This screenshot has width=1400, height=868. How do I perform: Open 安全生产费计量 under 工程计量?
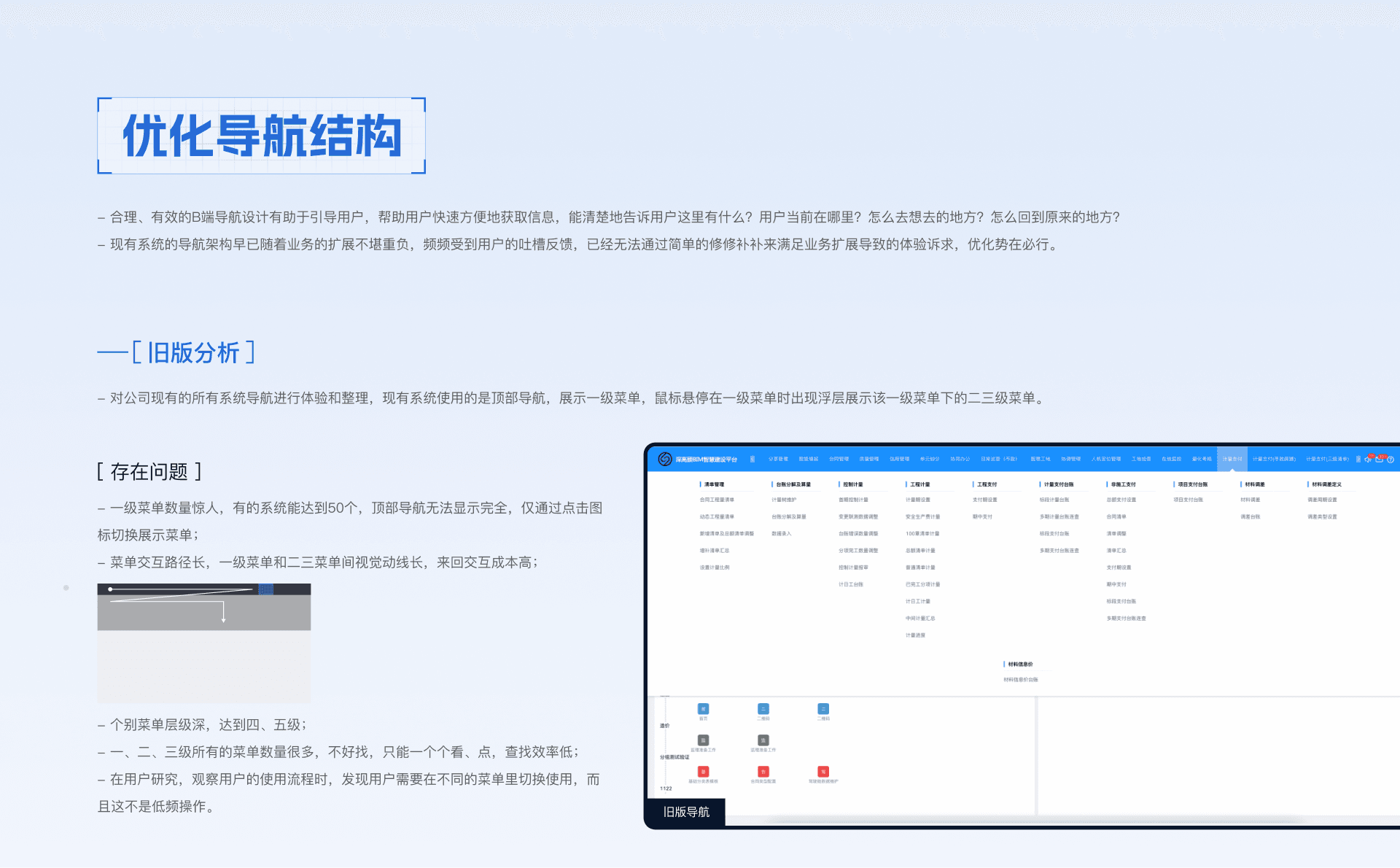click(922, 517)
